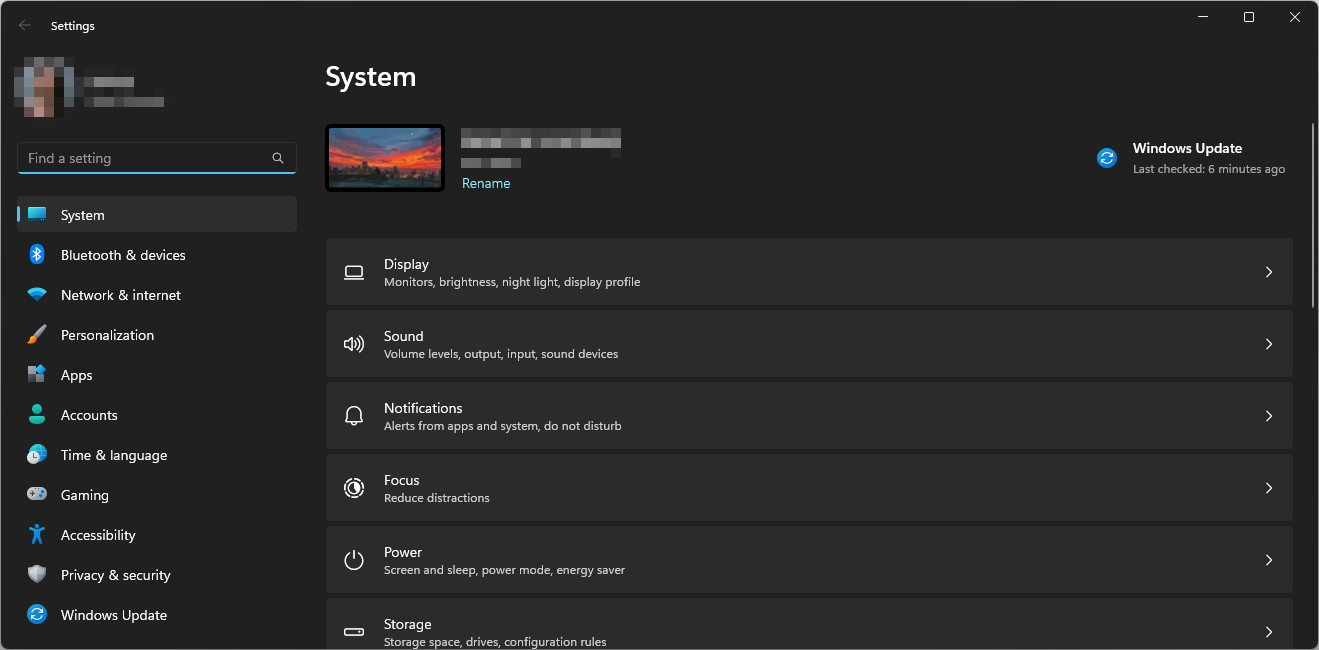Open the Apps section in the sidebar

tap(76, 375)
